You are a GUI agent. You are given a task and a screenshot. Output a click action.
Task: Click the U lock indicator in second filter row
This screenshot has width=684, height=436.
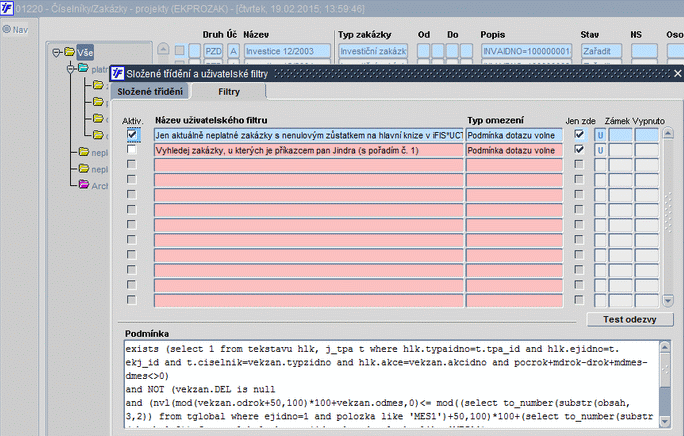coord(601,150)
